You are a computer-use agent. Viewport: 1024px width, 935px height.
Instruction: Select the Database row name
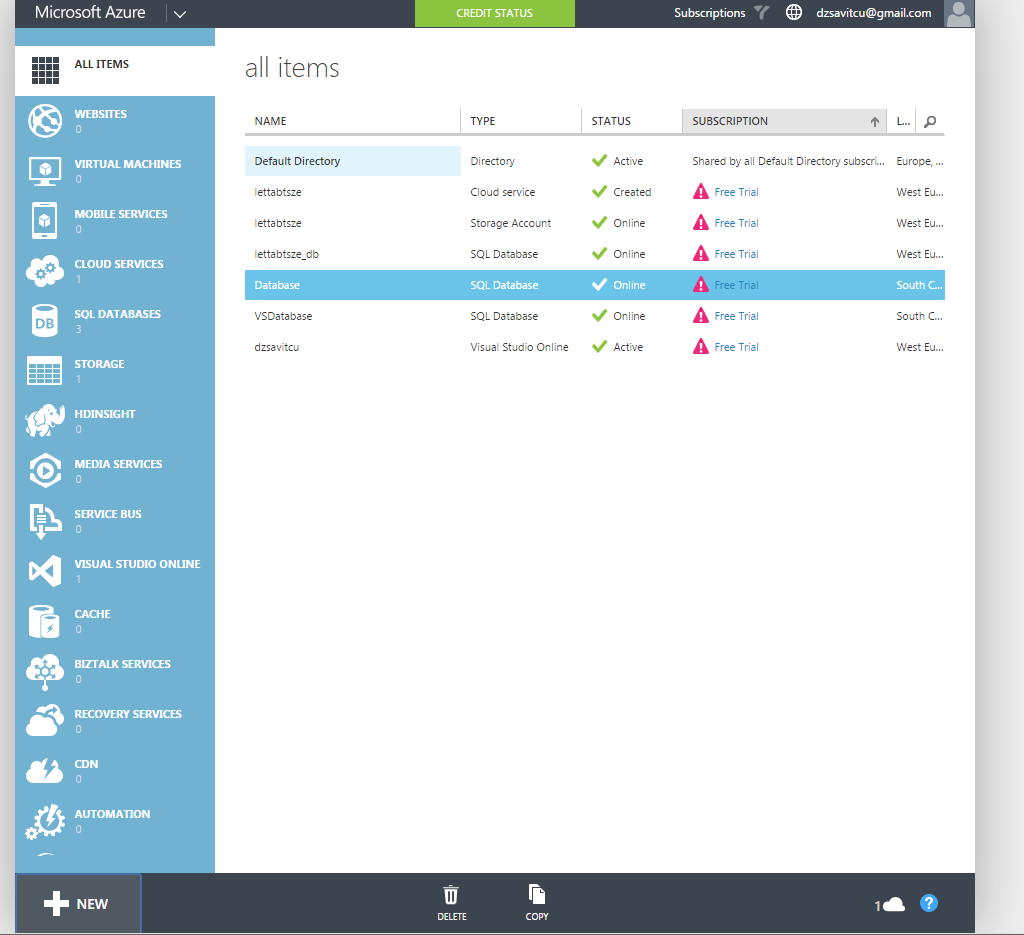pos(277,285)
